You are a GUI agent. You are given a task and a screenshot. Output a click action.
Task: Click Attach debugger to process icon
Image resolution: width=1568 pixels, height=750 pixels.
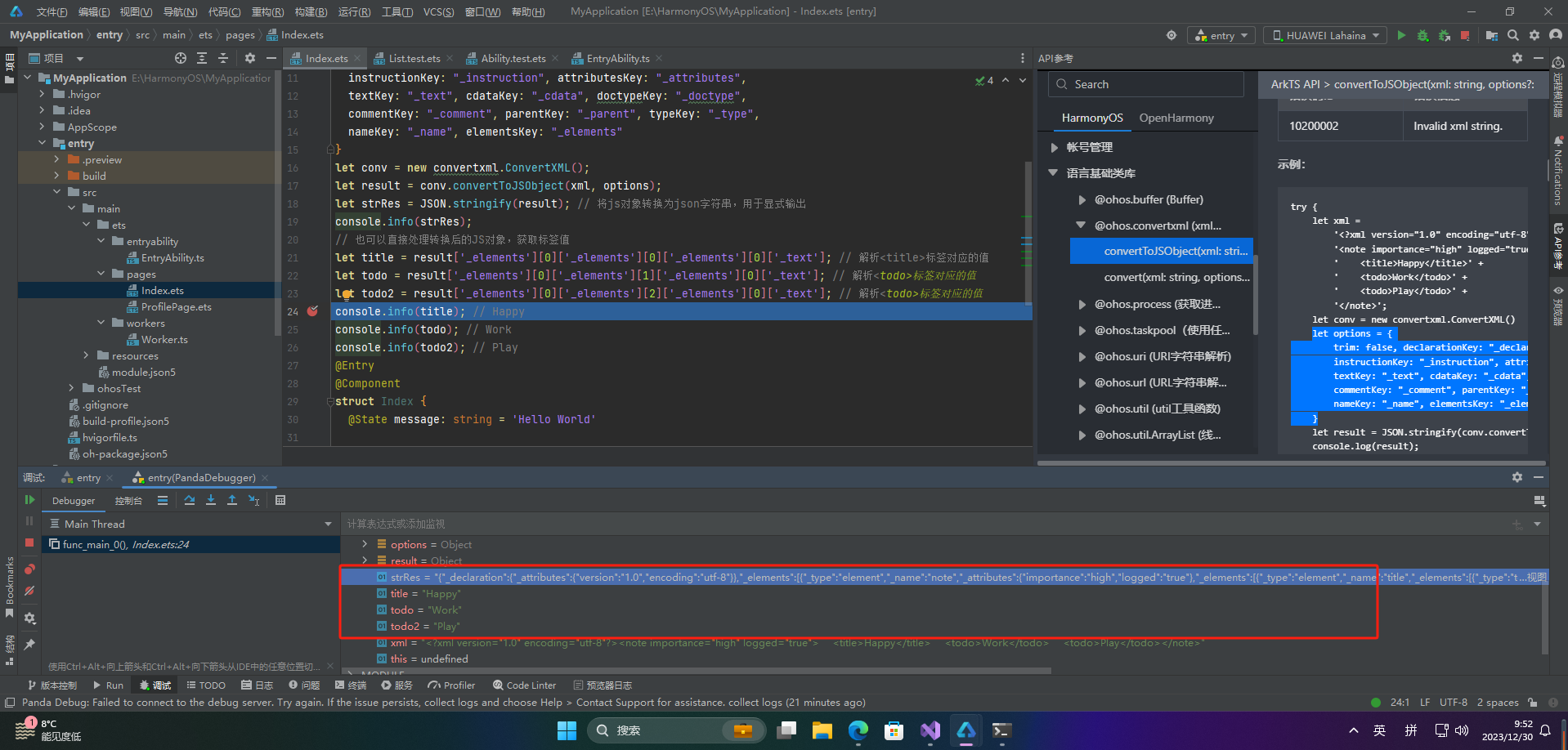click(x=1444, y=35)
